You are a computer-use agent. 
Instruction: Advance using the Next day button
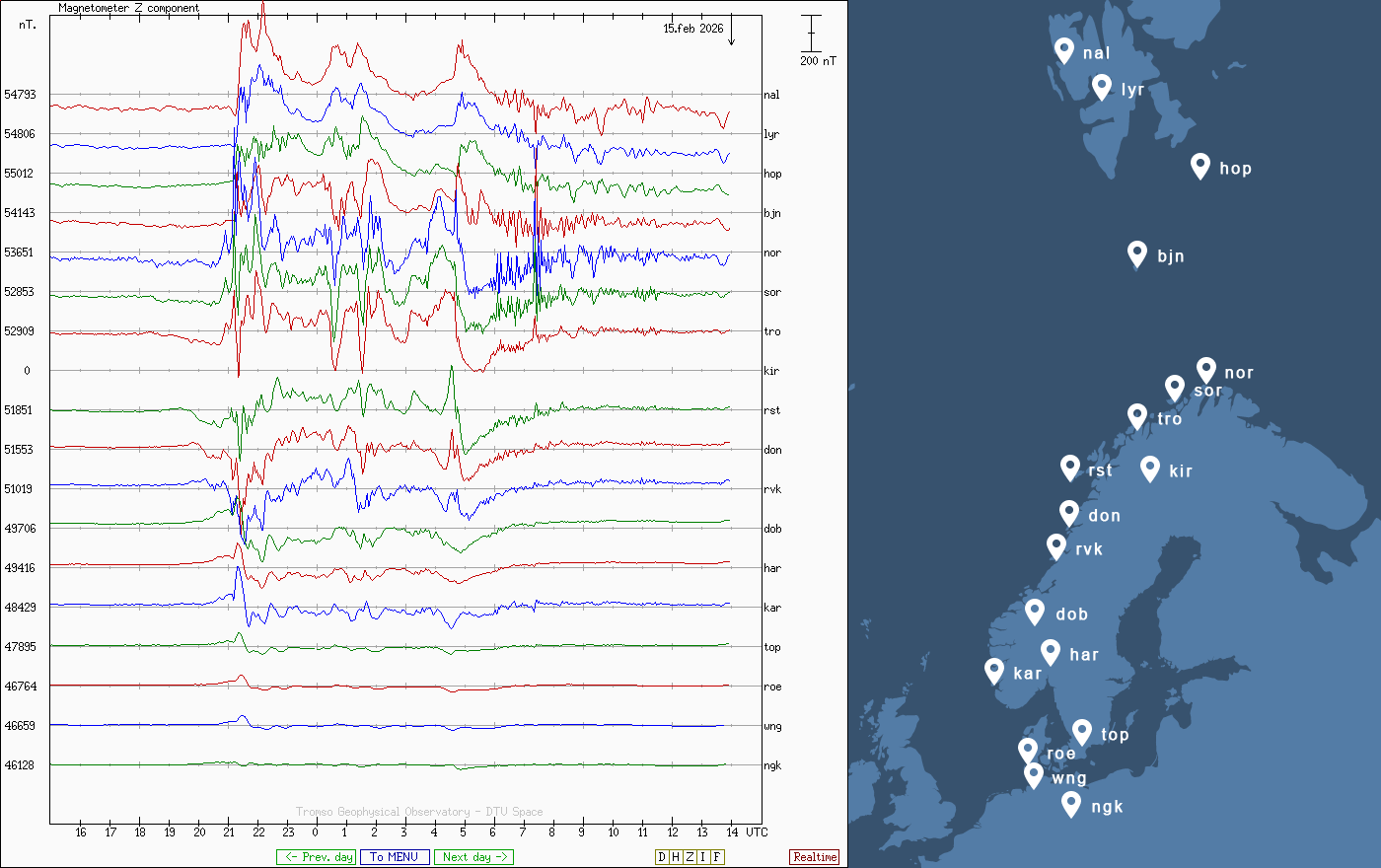point(473,857)
